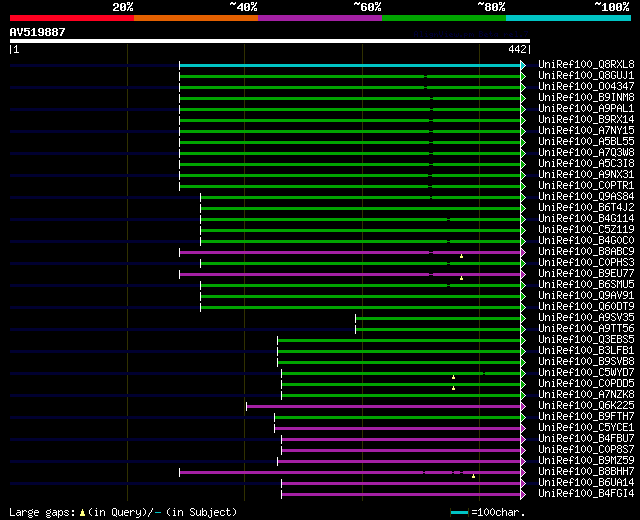The width and height of the screenshot is (640, 520).
Task: Click yellow gap marker under C5WYD7 bar
Action: click(453, 377)
